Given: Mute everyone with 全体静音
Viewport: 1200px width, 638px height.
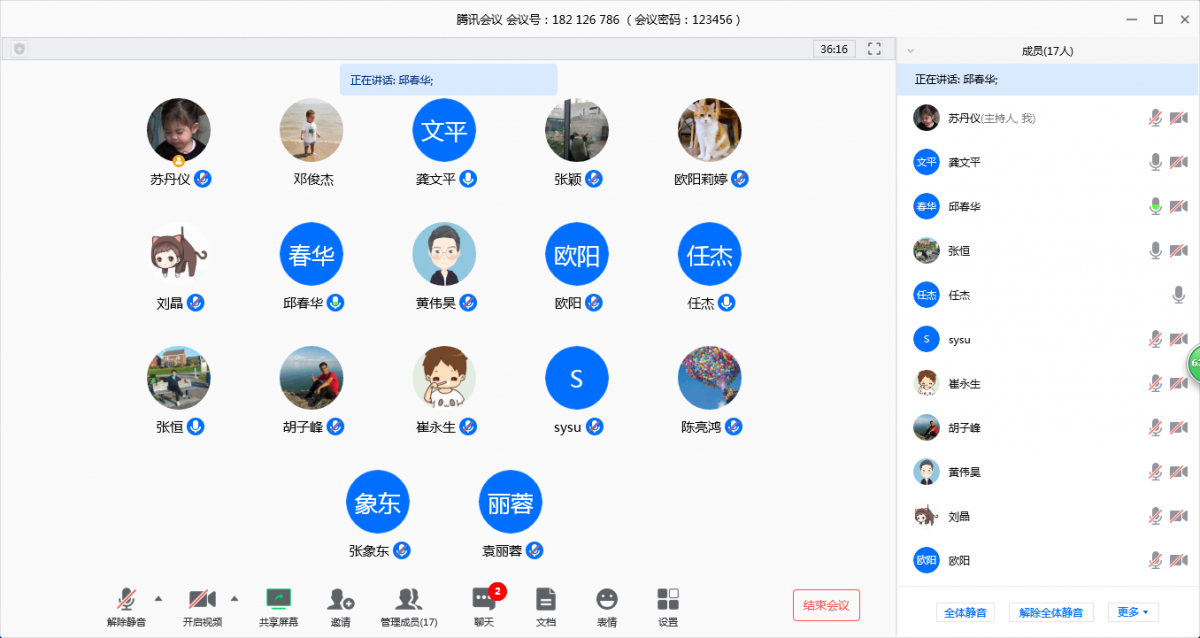Looking at the screenshot, I should point(965,611).
